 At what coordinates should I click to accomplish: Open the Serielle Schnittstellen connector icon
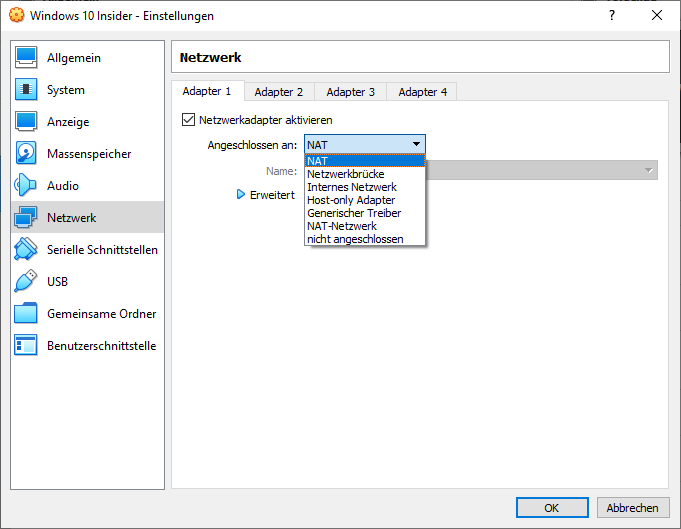[x=26, y=249]
